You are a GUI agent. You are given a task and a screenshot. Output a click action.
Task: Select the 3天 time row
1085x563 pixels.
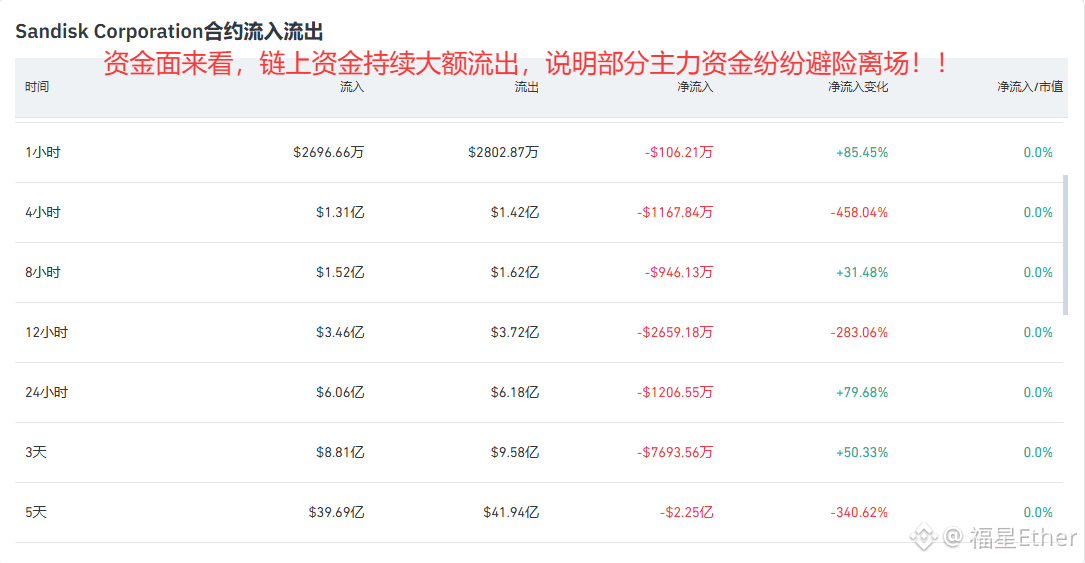539,452
